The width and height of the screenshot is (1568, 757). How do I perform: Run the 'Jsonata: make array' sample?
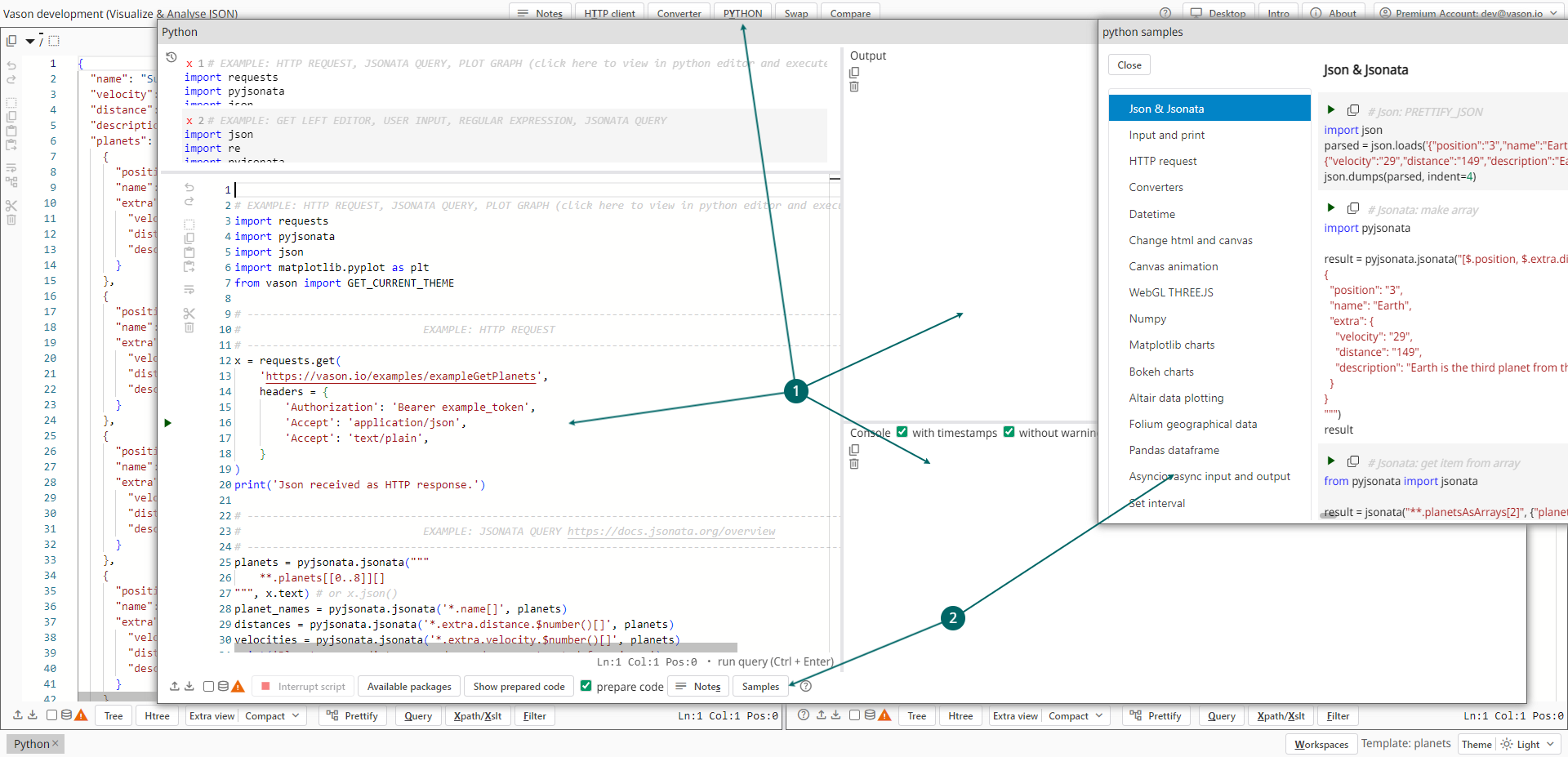point(1331,207)
